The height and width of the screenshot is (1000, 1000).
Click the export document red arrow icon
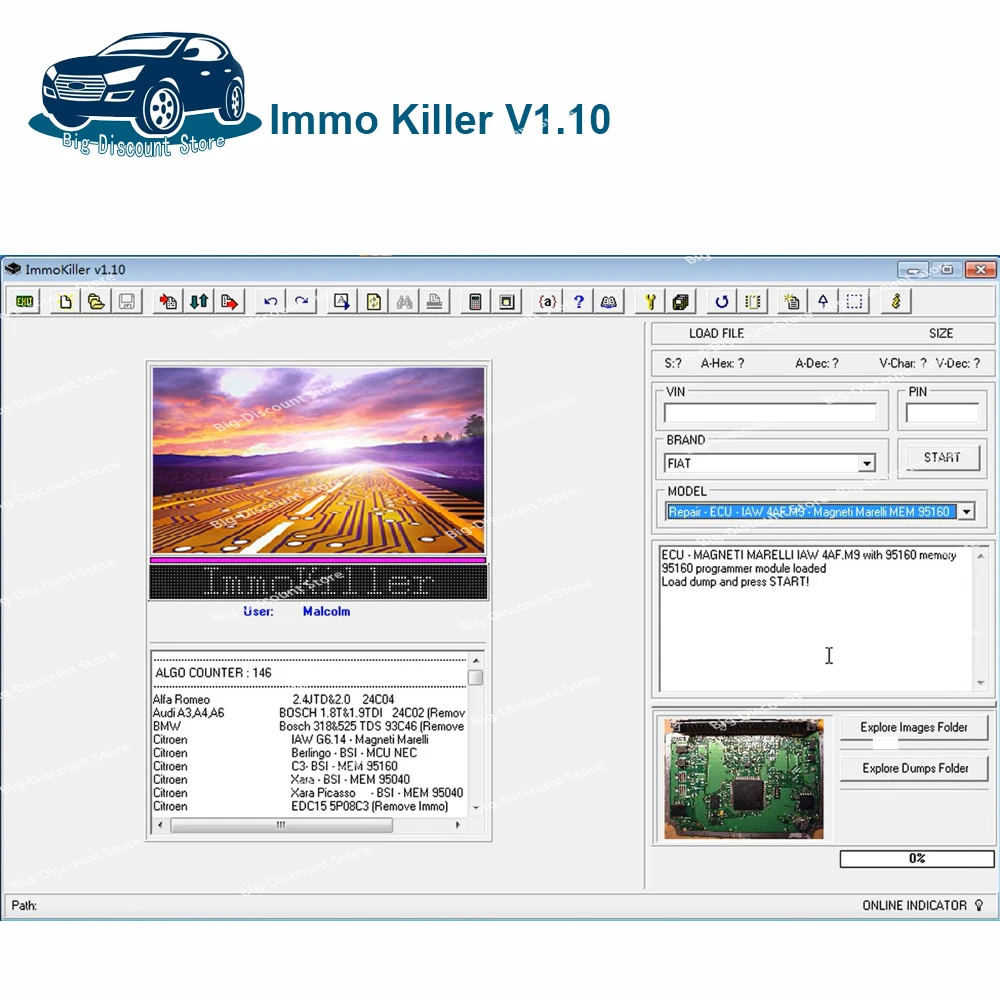[230, 301]
